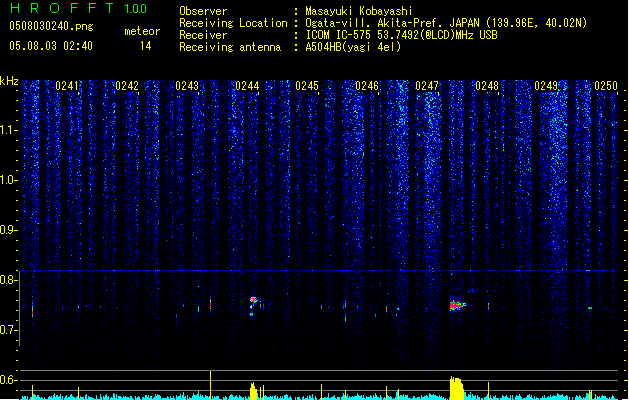Click the date stamp 05.08.03 02:40
Image resolution: width=629 pixels, height=400 pixels.
(51, 46)
